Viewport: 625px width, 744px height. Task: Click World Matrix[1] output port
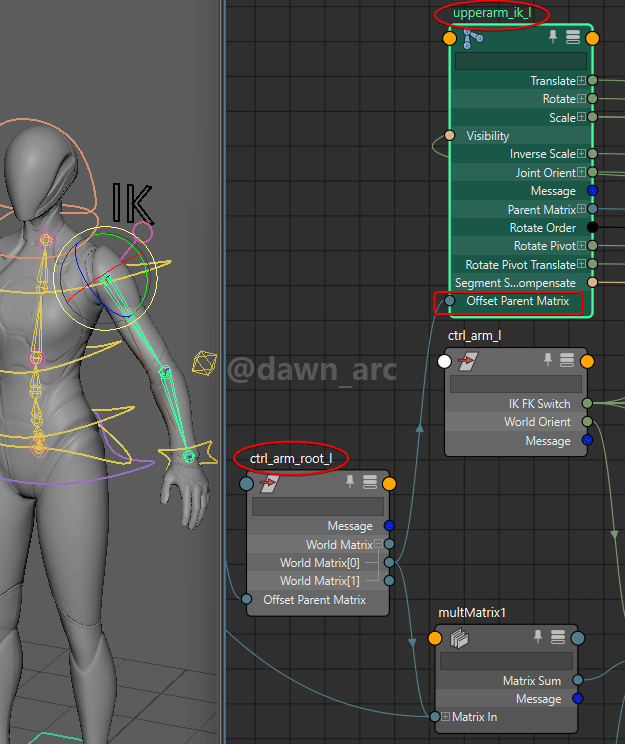[389, 580]
